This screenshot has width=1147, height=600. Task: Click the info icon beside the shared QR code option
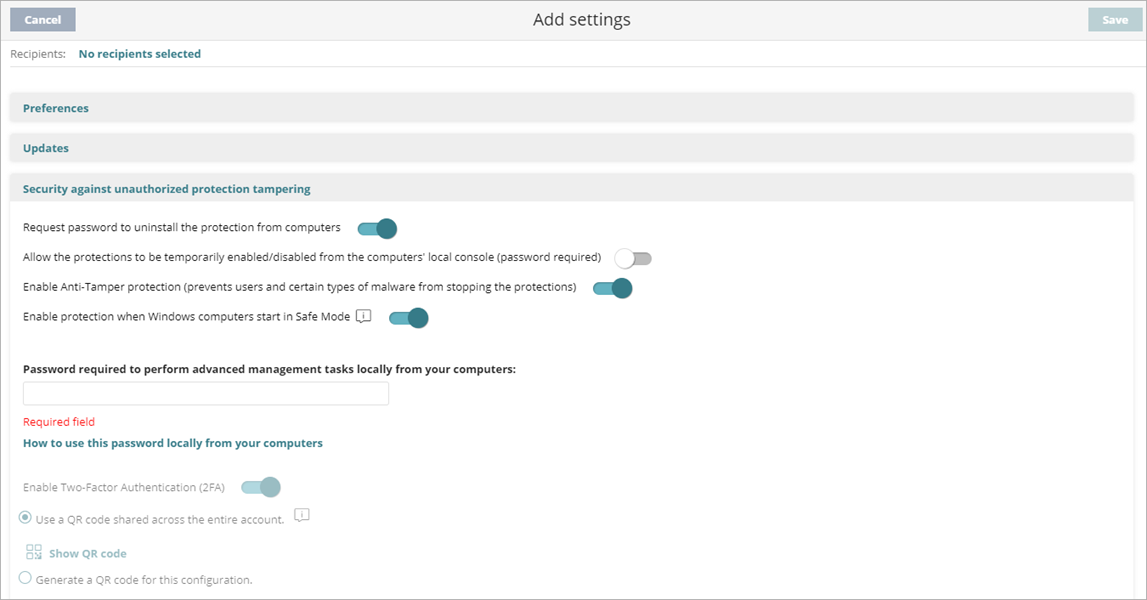click(301, 517)
